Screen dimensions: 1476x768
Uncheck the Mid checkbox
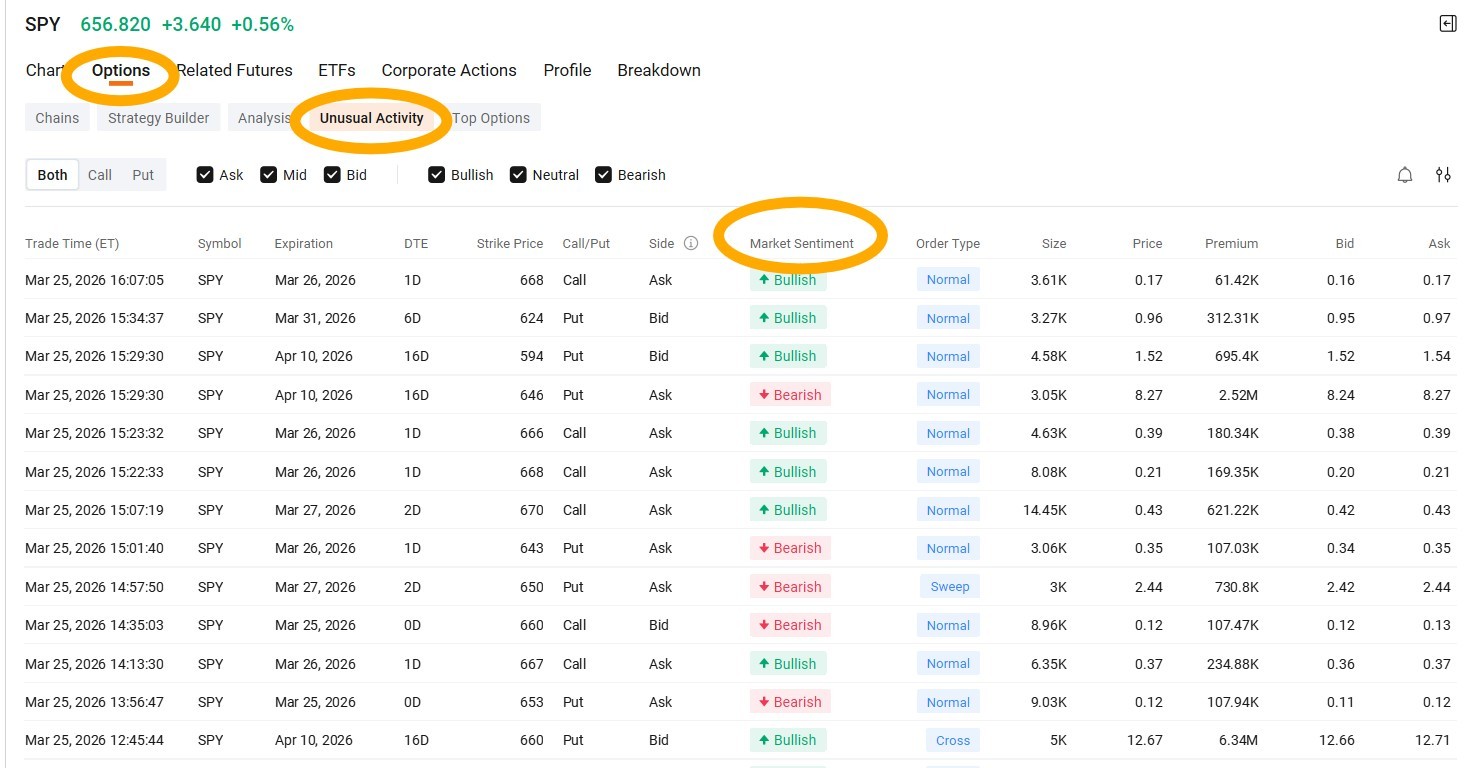268,175
